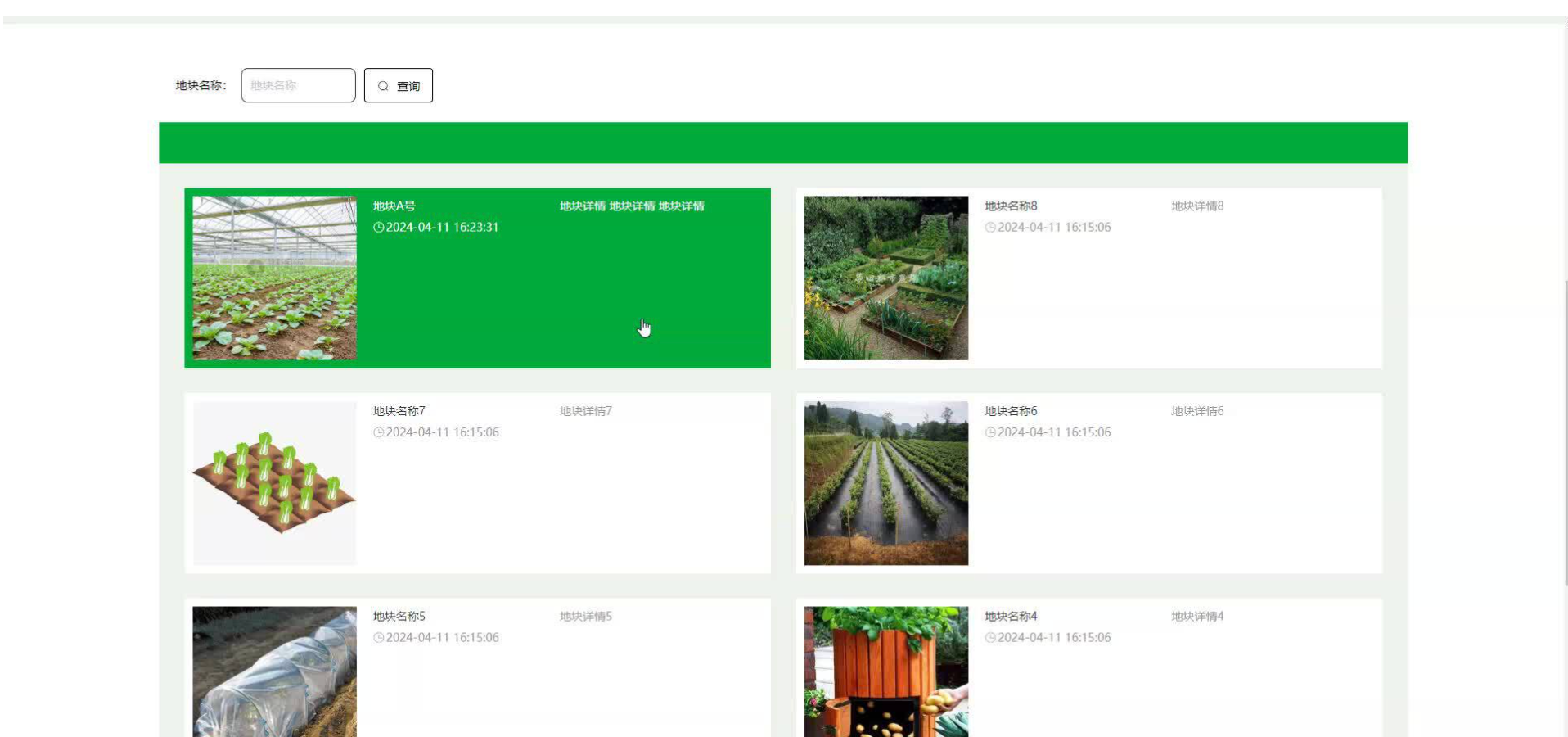This screenshot has width=1568, height=737.
Task: Select the 地块名称6 title
Action: click(x=1011, y=411)
